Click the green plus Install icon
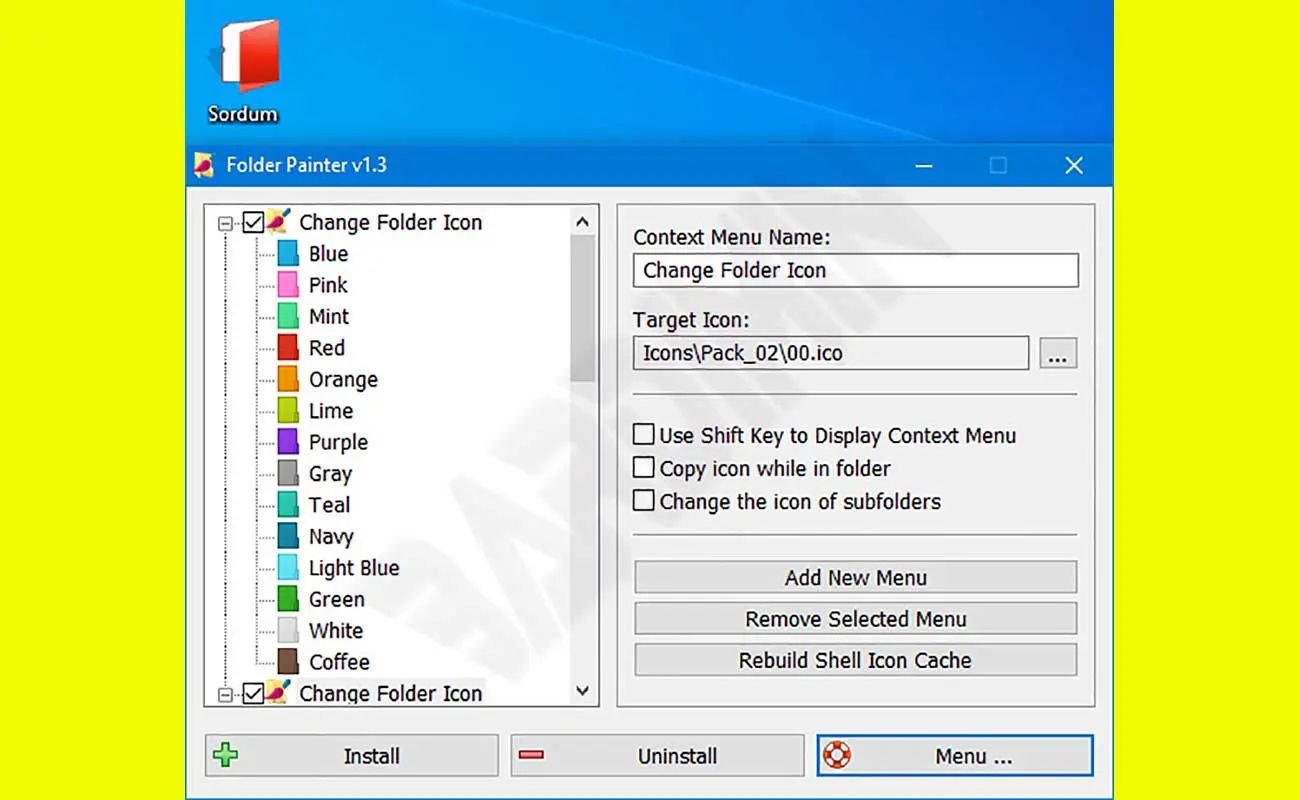 [x=226, y=756]
